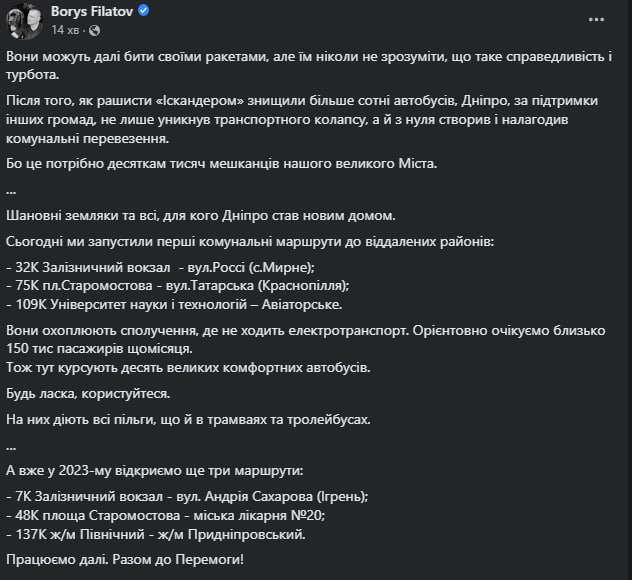Image resolution: width=632 pixels, height=580 pixels.
Task: Open the three-dot post options menu
Action: point(596,19)
